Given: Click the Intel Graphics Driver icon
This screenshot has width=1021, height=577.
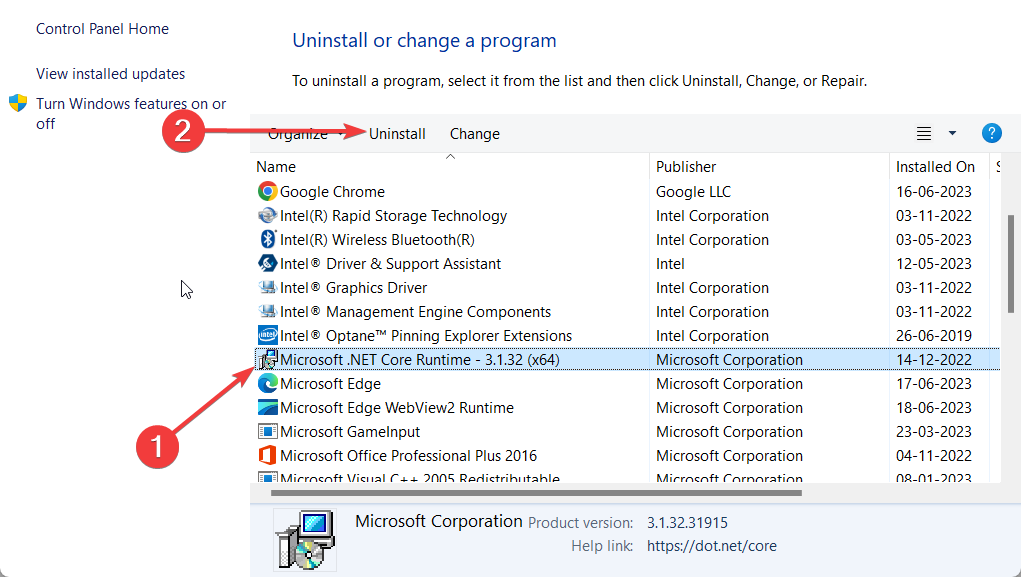Looking at the screenshot, I should (x=268, y=287).
